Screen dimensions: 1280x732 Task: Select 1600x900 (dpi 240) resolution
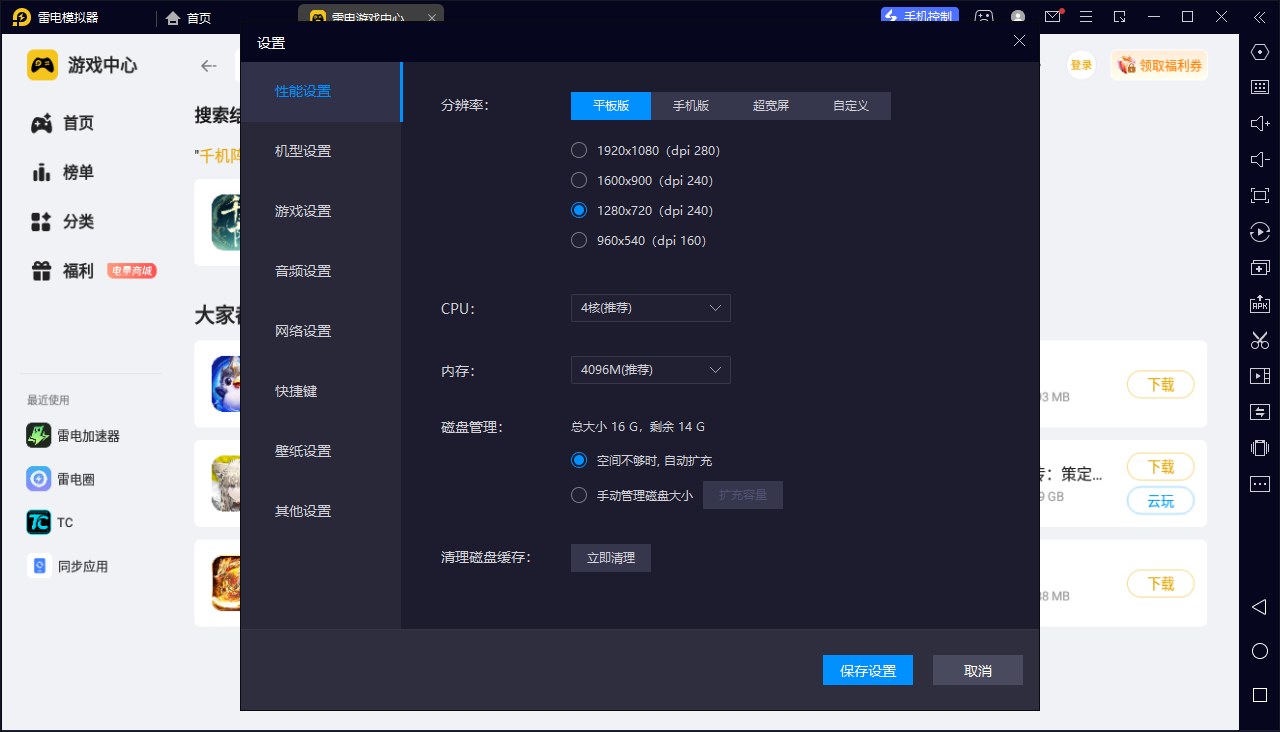(x=578, y=181)
